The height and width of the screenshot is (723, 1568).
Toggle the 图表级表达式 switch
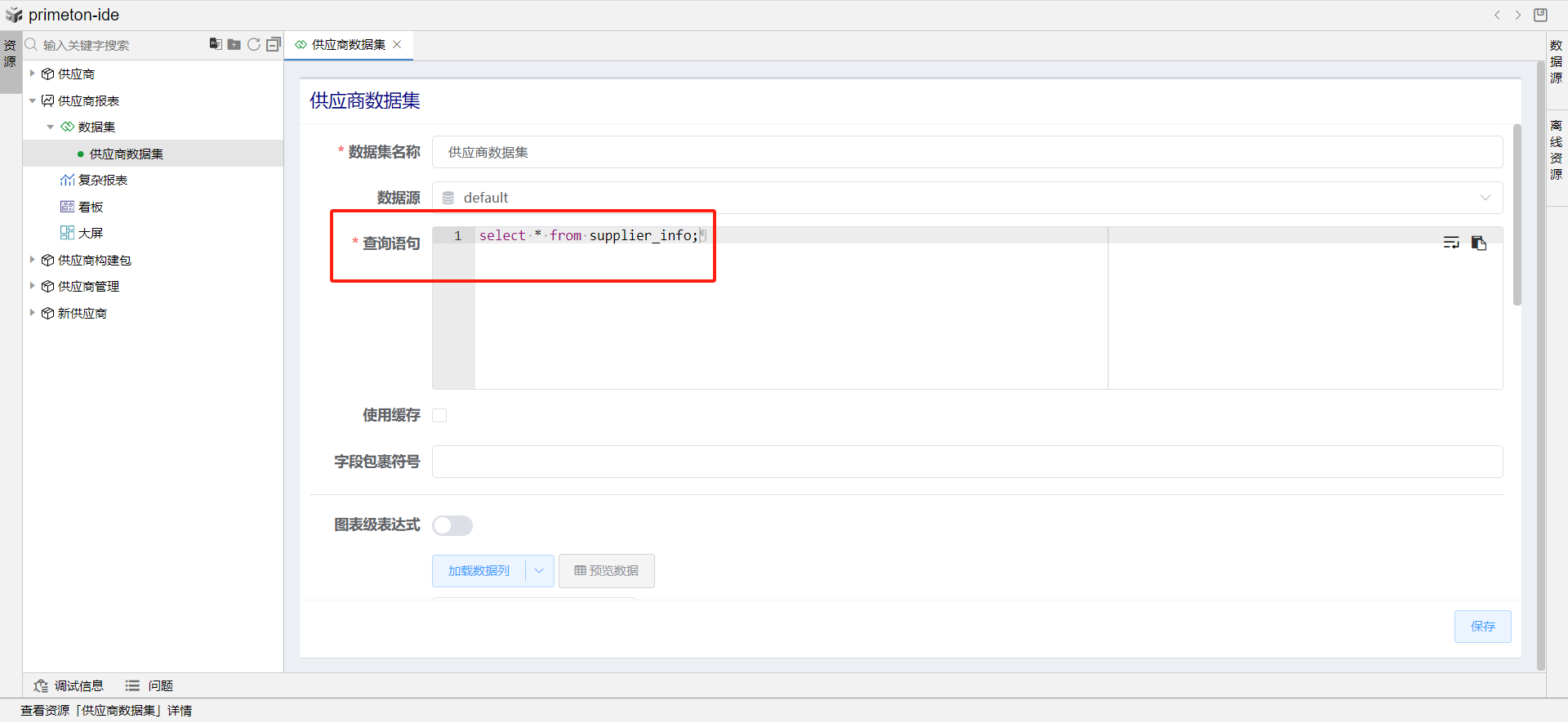[452, 525]
